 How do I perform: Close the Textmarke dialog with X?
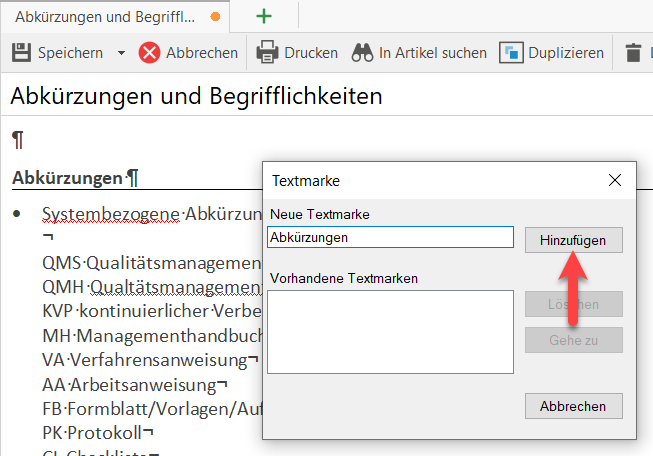(615, 181)
